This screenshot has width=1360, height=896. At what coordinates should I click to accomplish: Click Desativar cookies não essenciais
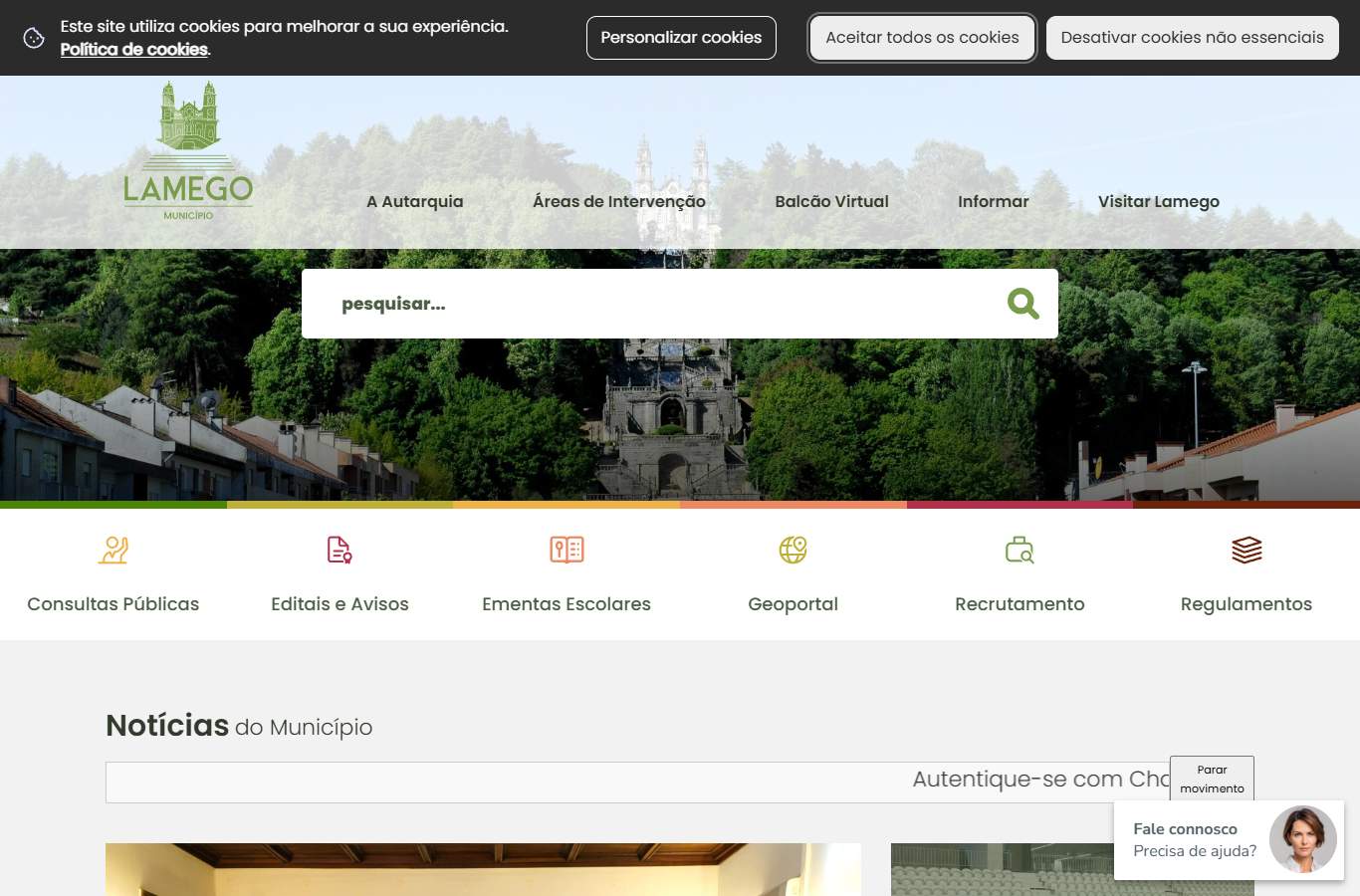tap(1193, 38)
